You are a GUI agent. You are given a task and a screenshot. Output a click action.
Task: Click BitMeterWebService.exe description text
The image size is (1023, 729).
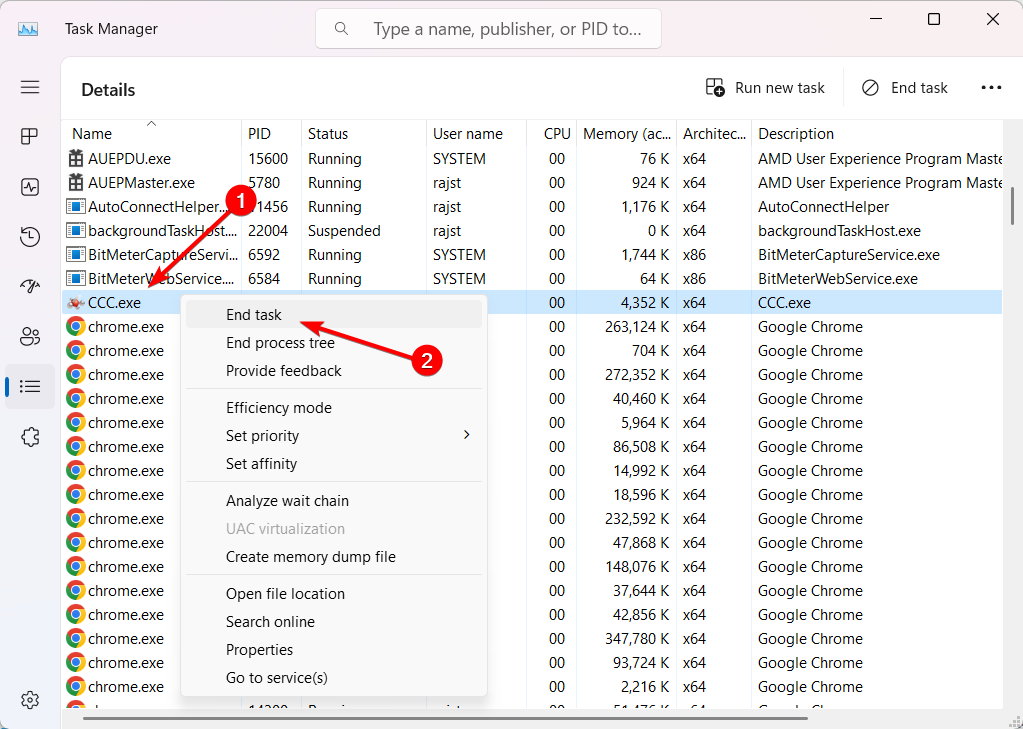tap(838, 279)
